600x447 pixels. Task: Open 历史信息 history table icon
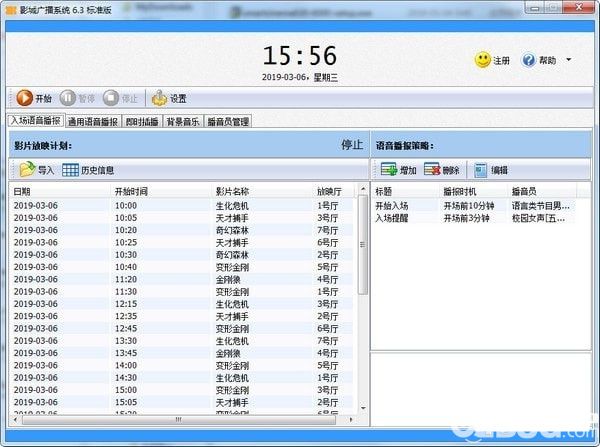[x=70, y=170]
